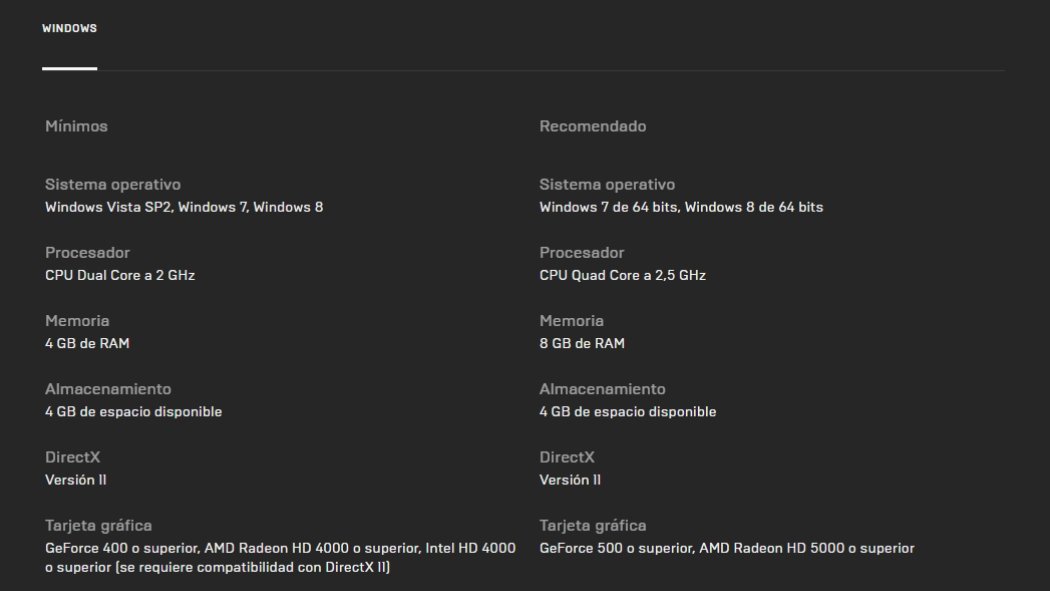
Task: Click Versión 11 text under Recomendado
Action: point(570,479)
